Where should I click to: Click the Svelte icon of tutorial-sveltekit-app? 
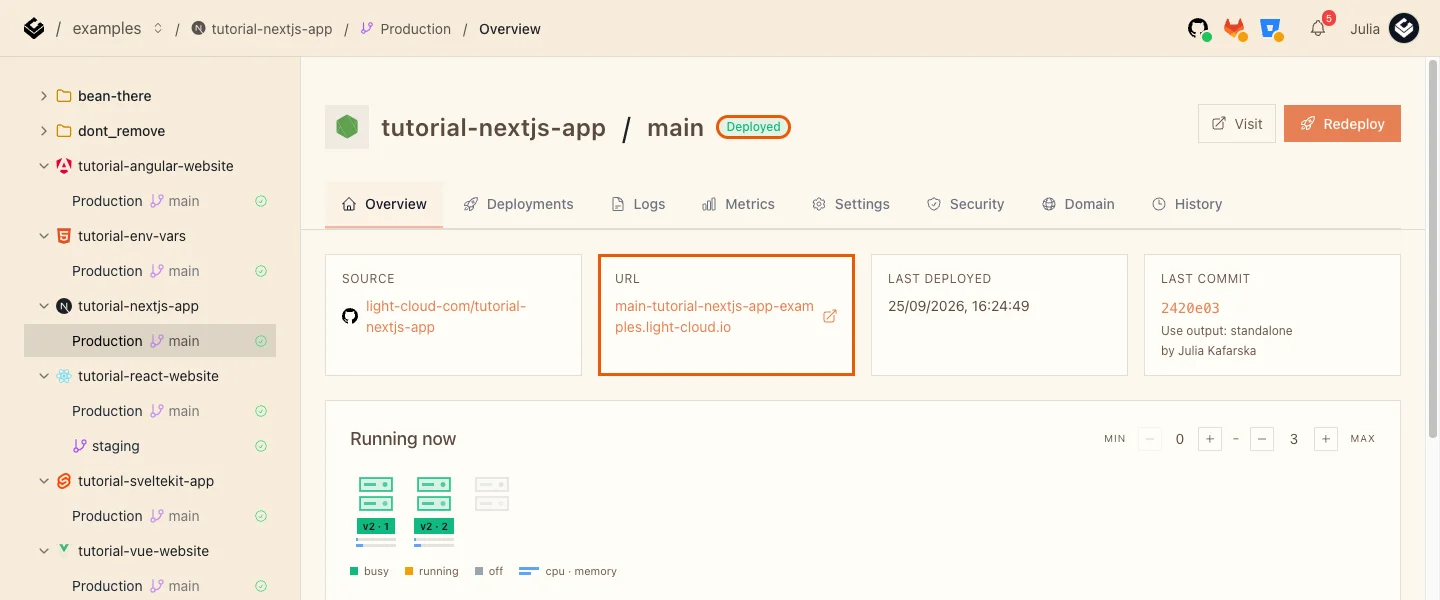coord(64,481)
